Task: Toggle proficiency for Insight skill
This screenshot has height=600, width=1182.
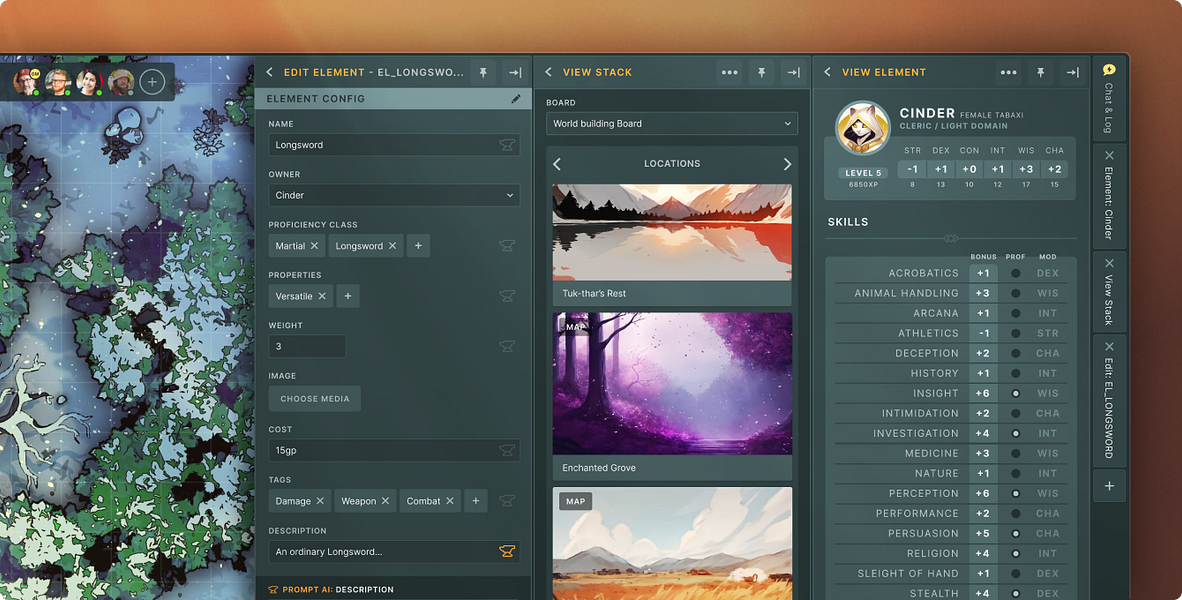Action: (x=1015, y=393)
